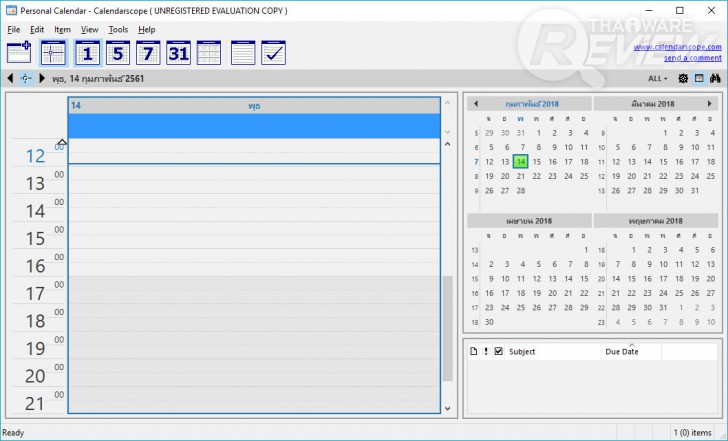
Task: Click the 21 hour label
Action: (35, 404)
